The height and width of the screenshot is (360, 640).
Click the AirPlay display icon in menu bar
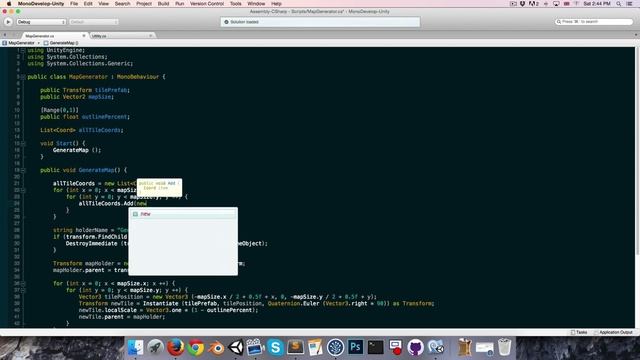pos(556,4)
